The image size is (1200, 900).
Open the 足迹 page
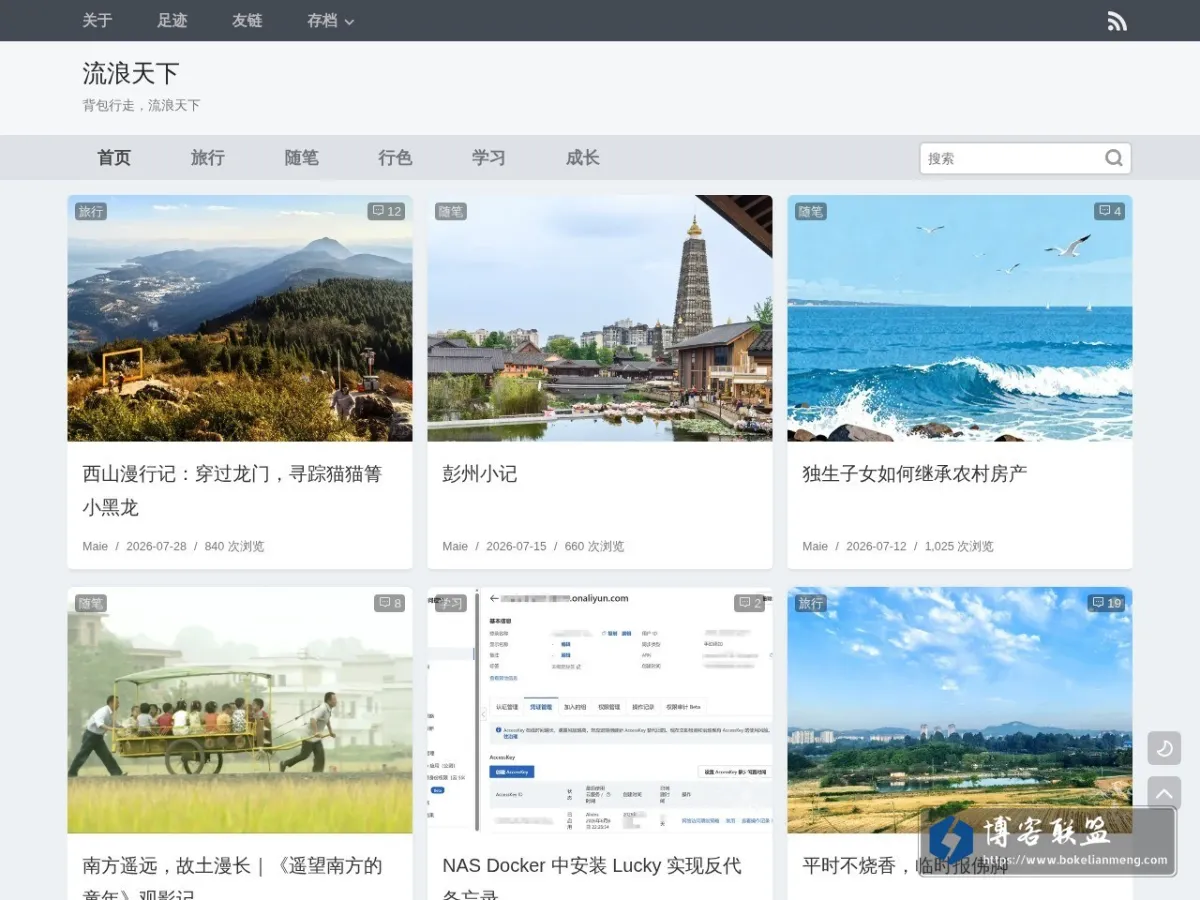point(172,20)
